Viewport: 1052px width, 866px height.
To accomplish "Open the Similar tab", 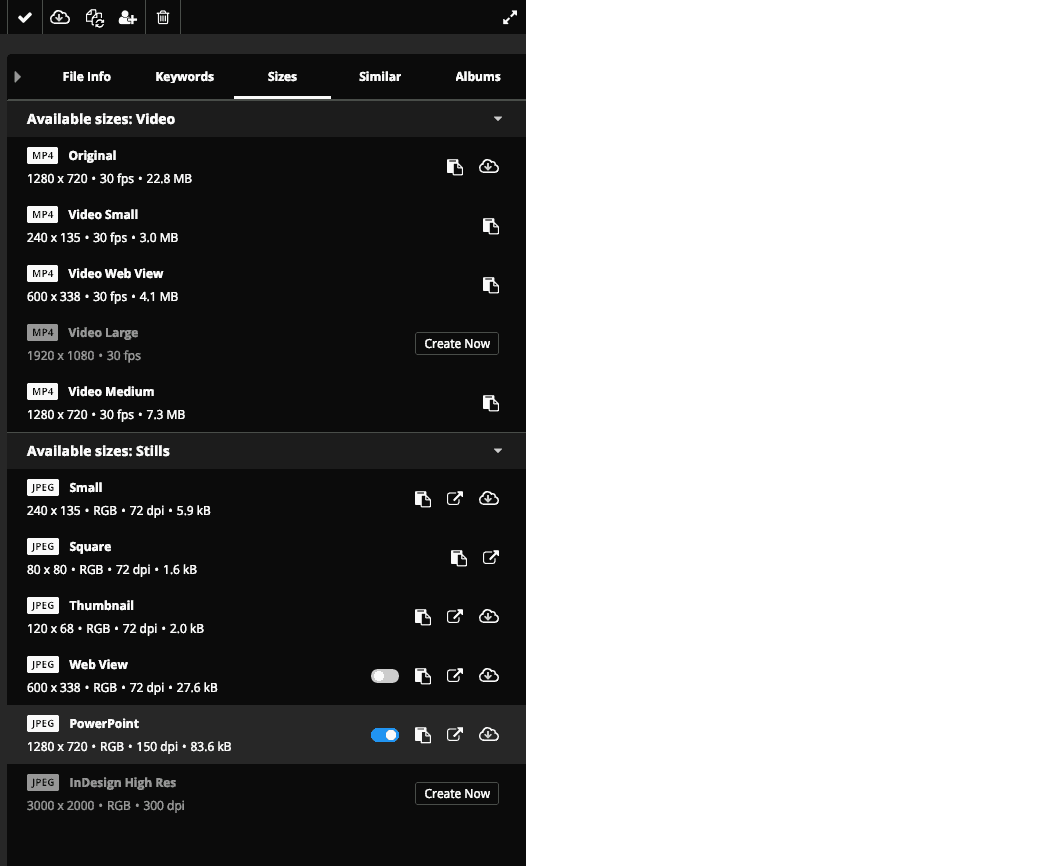I will (x=380, y=76).
